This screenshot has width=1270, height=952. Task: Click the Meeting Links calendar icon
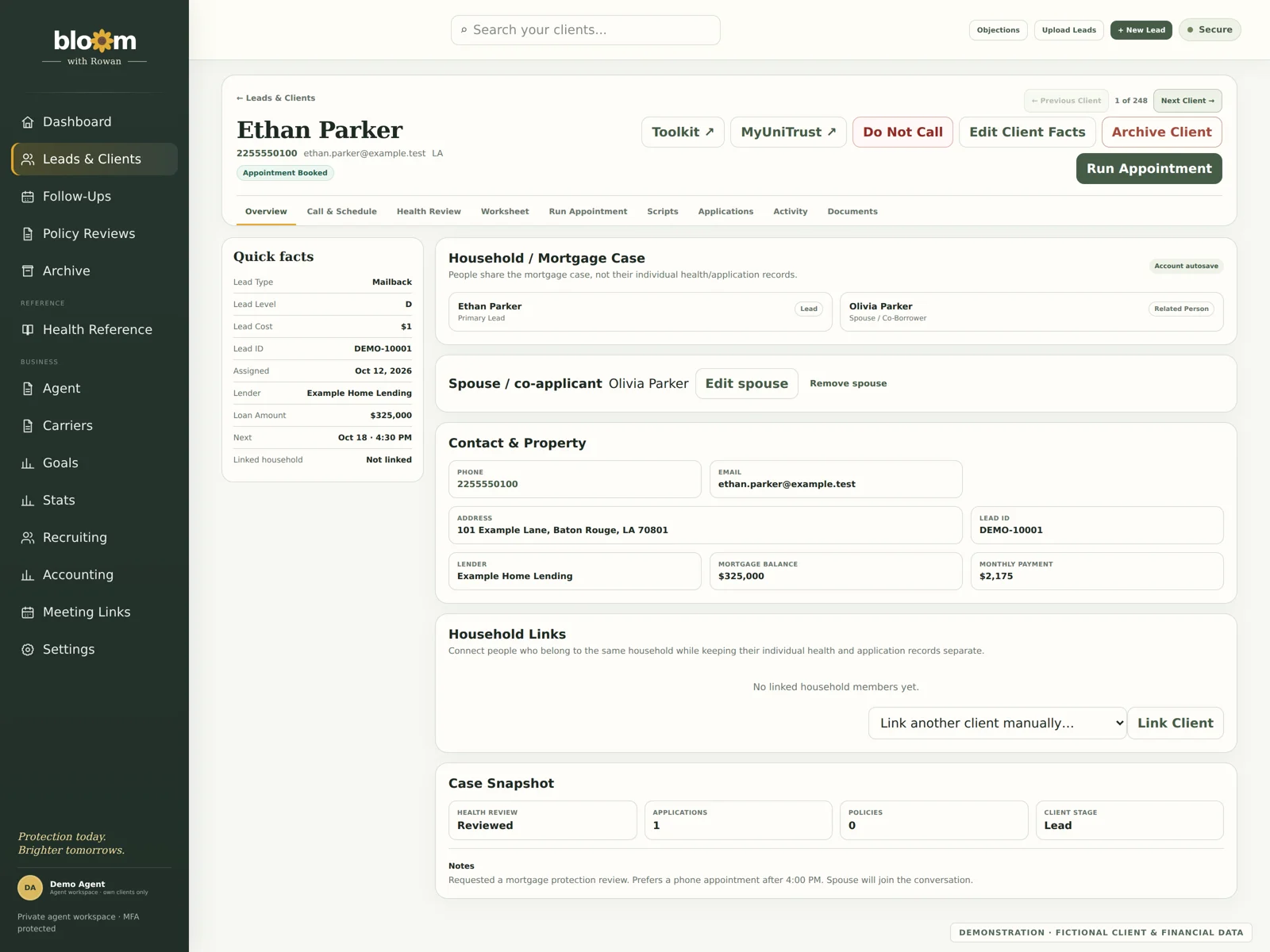28,612
